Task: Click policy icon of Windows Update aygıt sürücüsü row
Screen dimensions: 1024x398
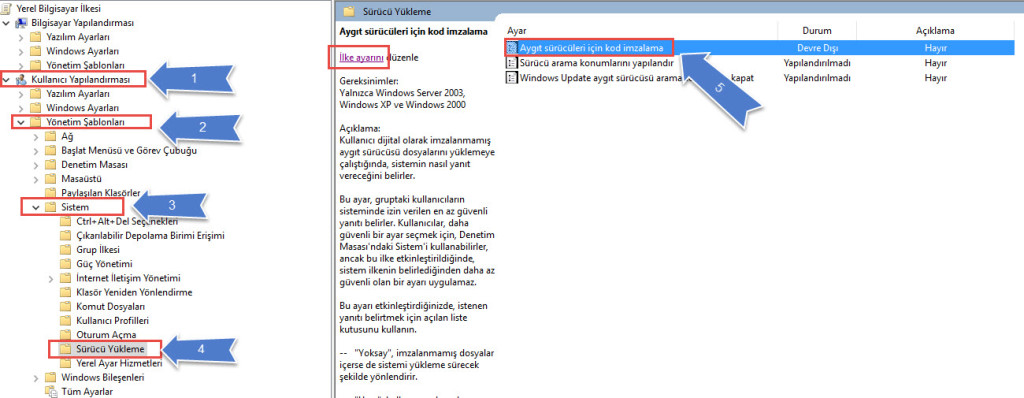Action: tap(512, 78)
